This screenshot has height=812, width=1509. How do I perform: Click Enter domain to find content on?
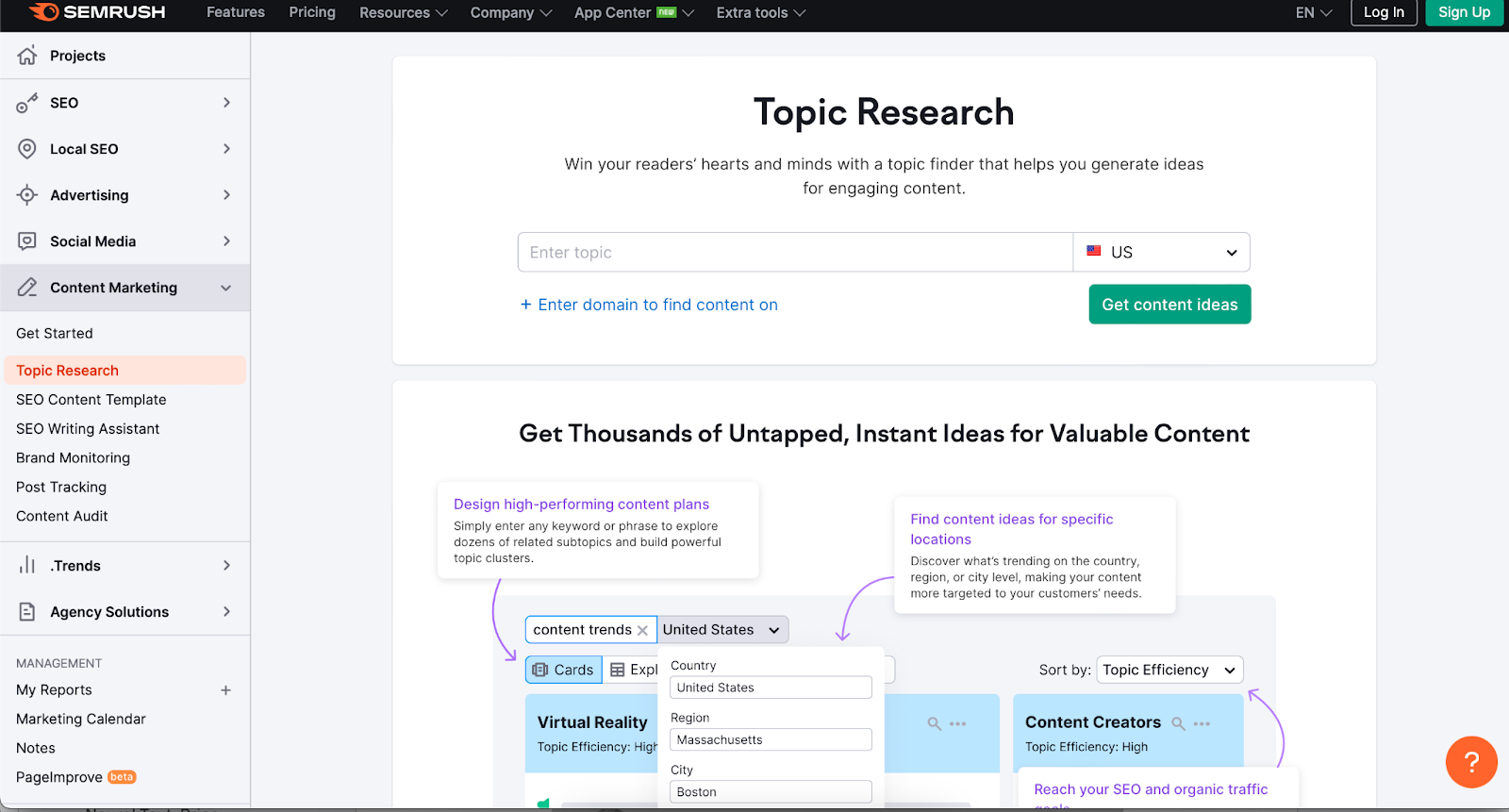[x=649, y=305]
